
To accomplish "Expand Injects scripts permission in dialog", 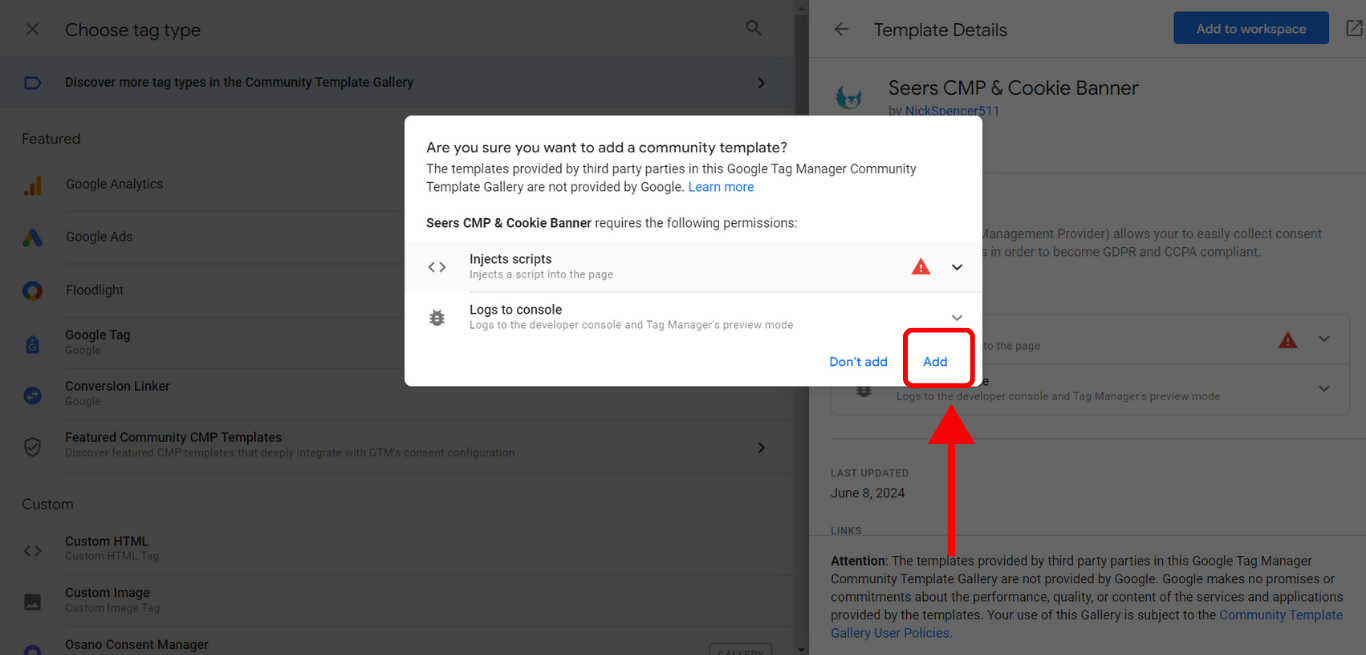I will (957, 267).
